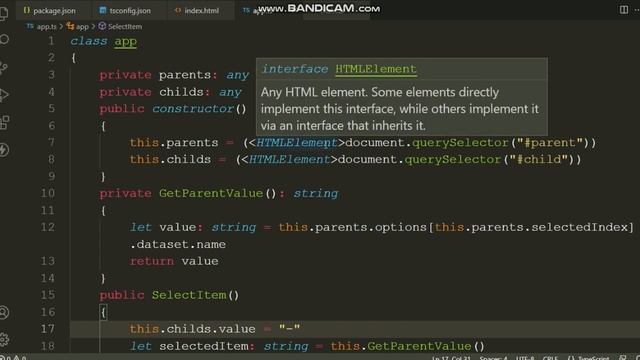Viewport: 640px width, 360px height.
Task: Click 'this.childs.value' on line 17
Action: (192, 329)
